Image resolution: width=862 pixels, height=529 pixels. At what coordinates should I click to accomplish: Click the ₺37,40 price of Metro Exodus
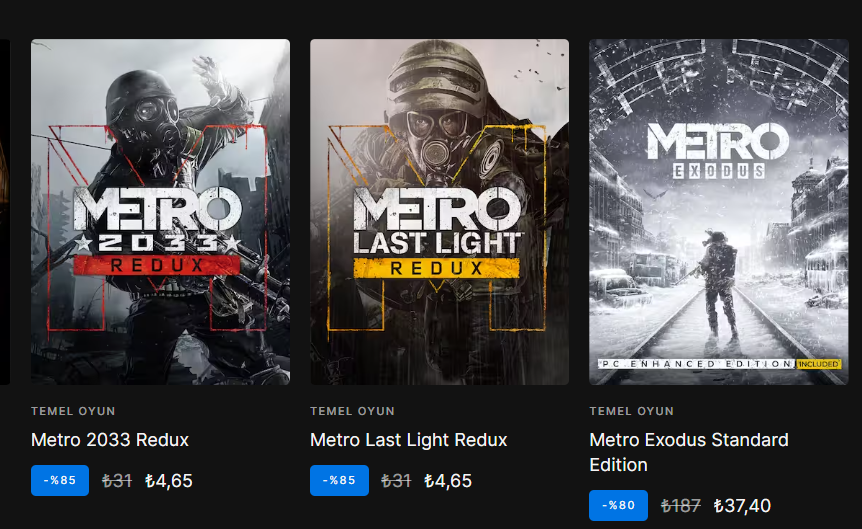742,505
